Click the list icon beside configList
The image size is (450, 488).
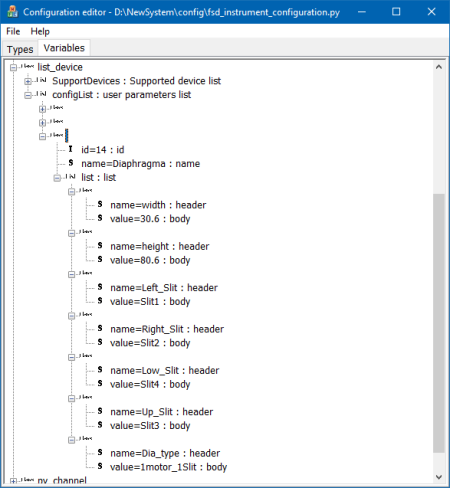tap(42, 94)
